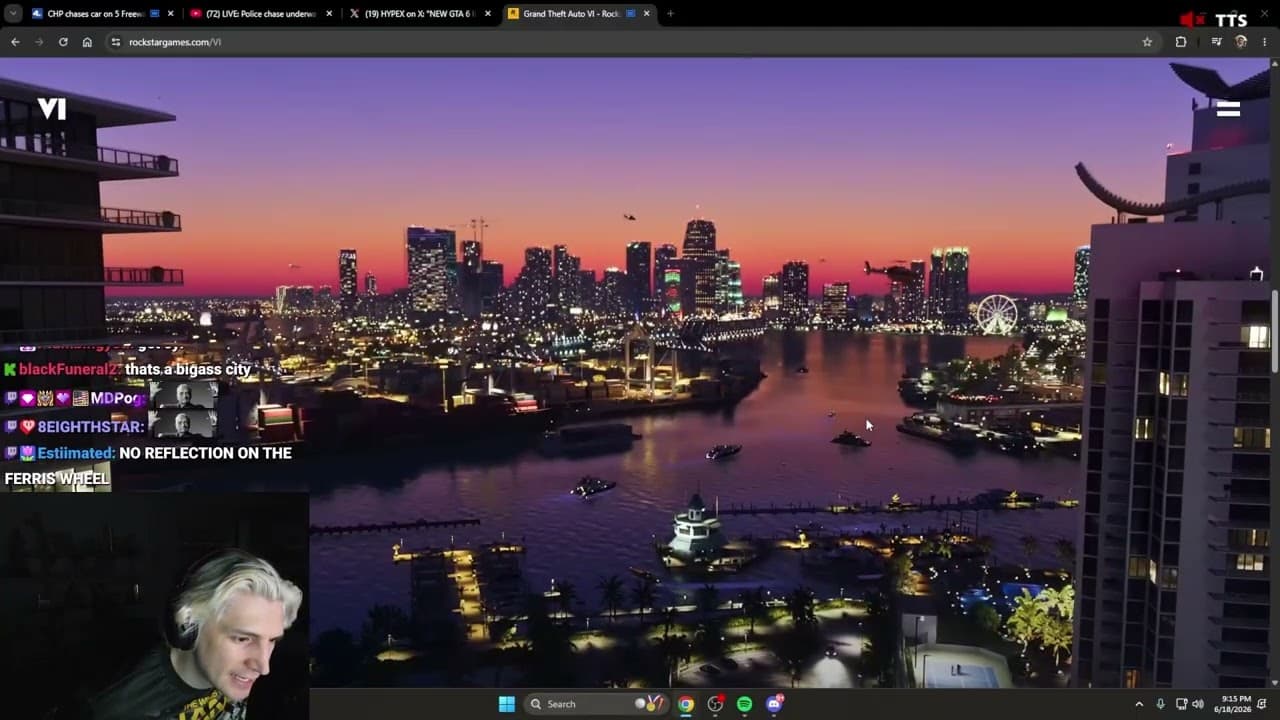1280x720 pixels.
Task: Open the browser extensions menu
Action: pyautogui.click(x=1181, y=42)
